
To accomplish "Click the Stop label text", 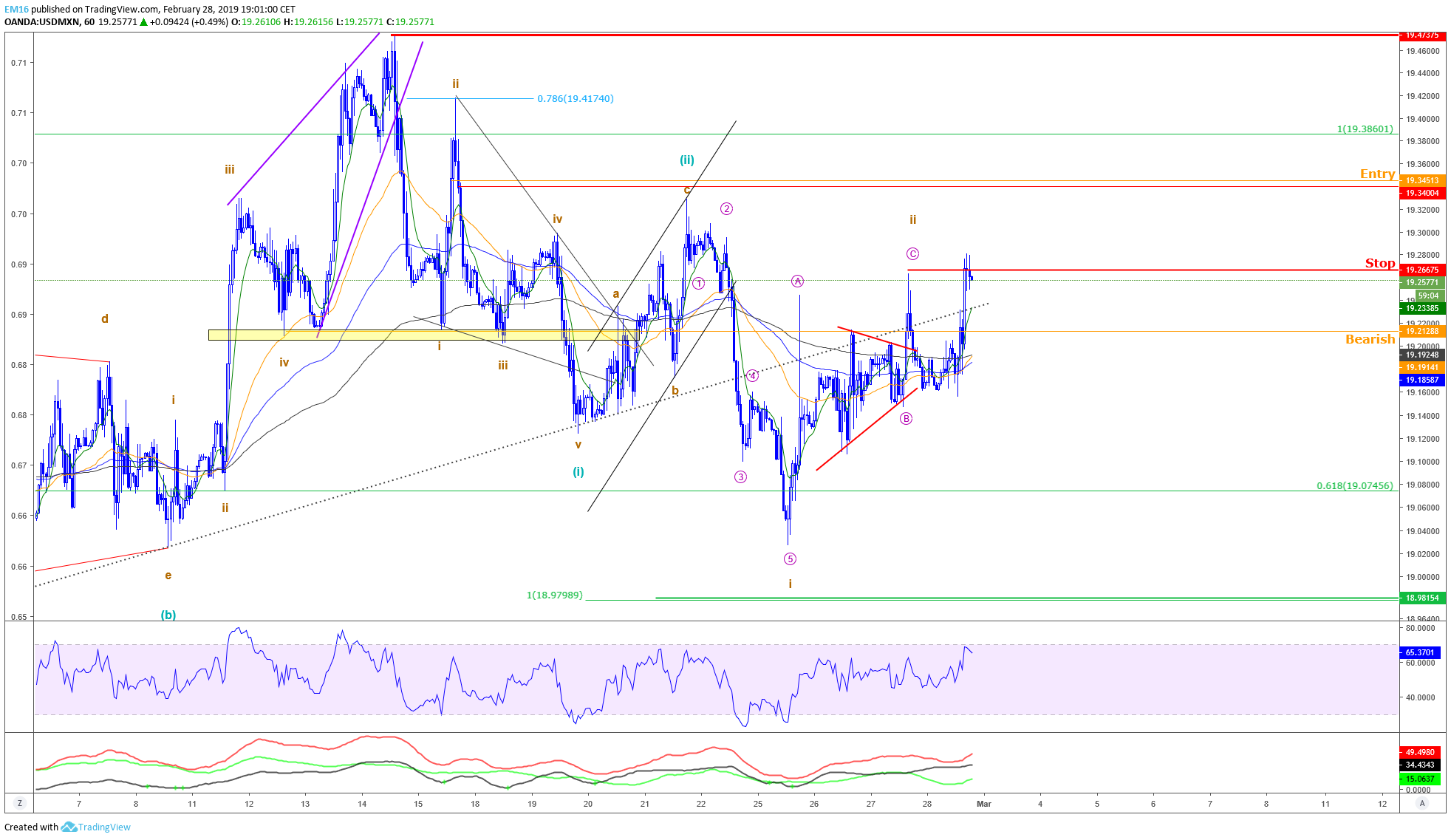I will (x=1380, y=263).
